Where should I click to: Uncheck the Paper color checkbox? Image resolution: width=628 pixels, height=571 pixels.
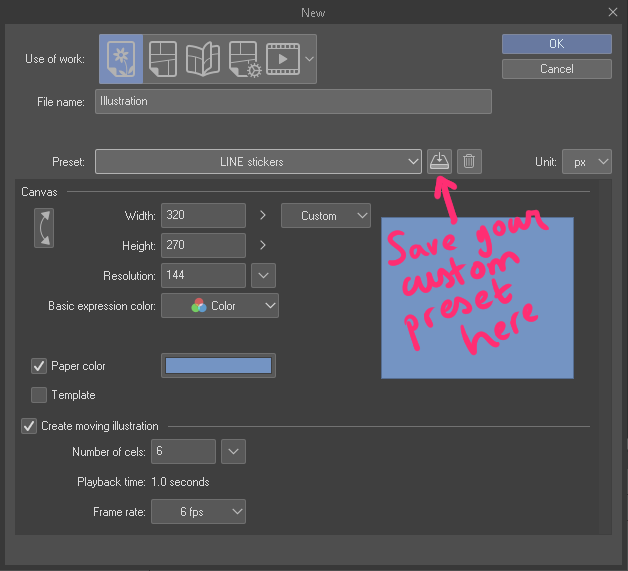39,366
